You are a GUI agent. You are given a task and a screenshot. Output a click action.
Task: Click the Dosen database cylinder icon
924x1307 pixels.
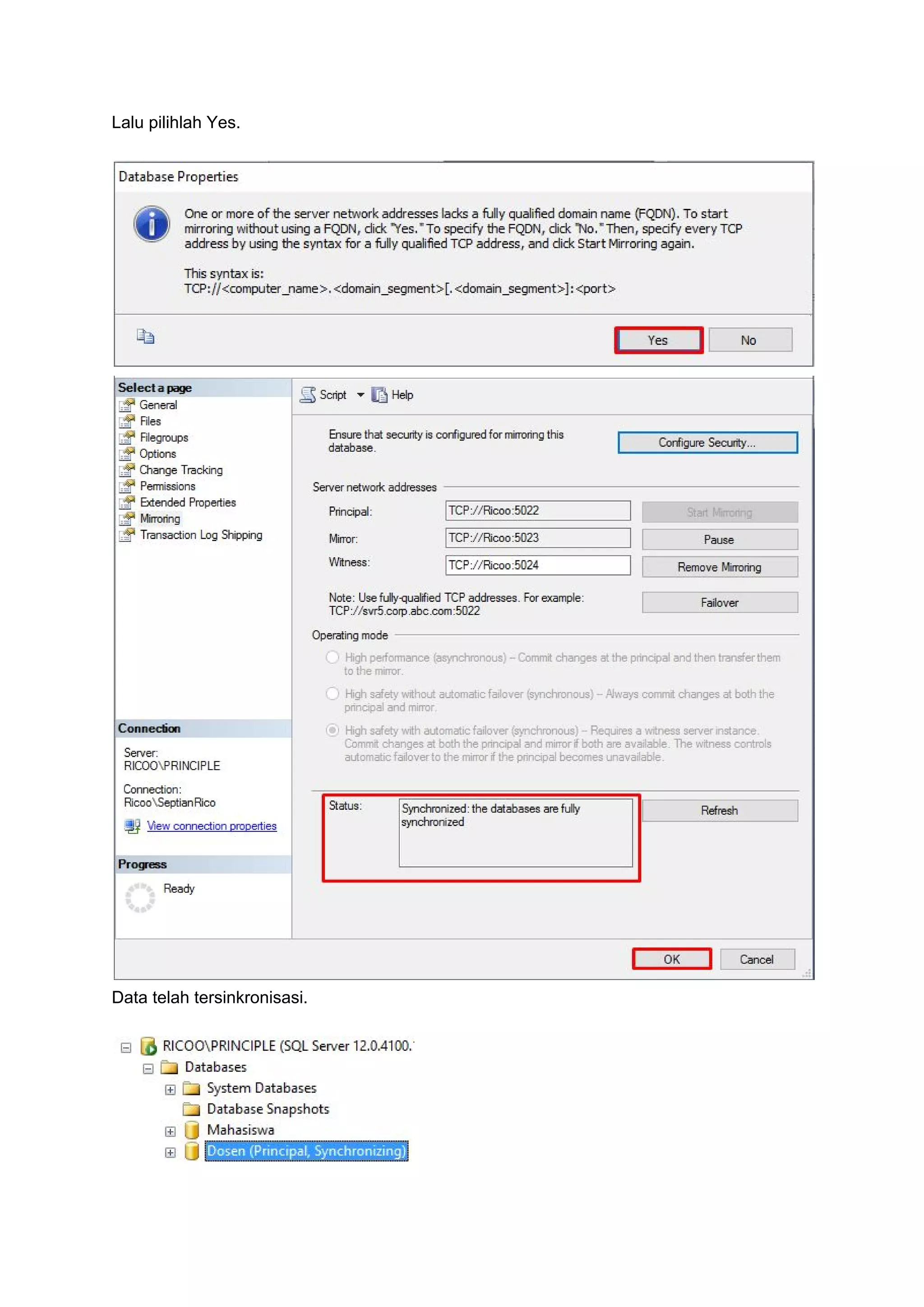192,1150
